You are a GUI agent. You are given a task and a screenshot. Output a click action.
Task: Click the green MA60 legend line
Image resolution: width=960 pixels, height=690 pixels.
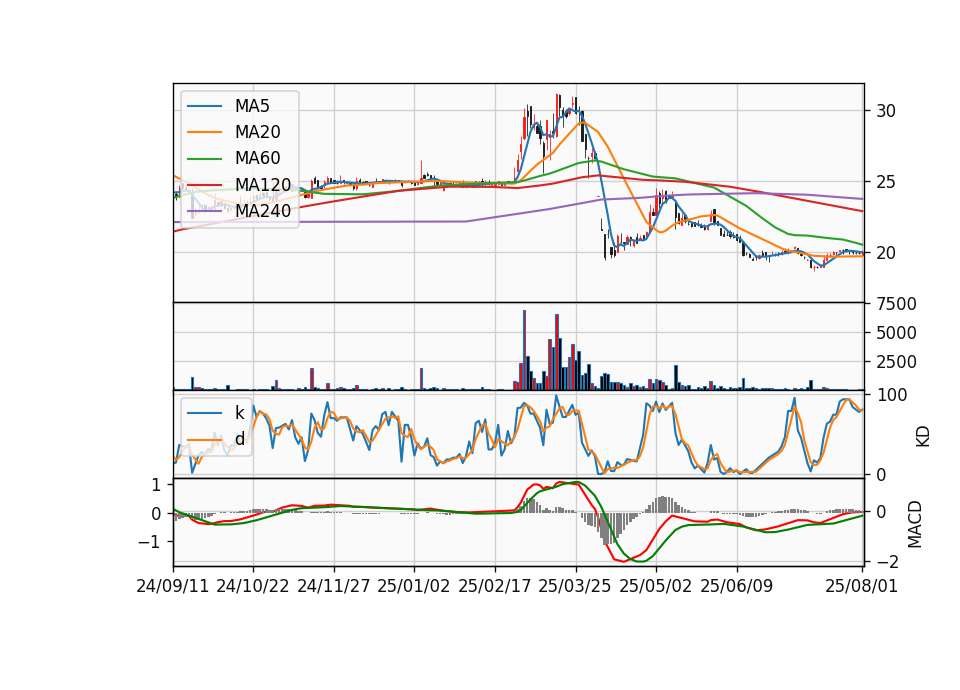pos(204,159)
